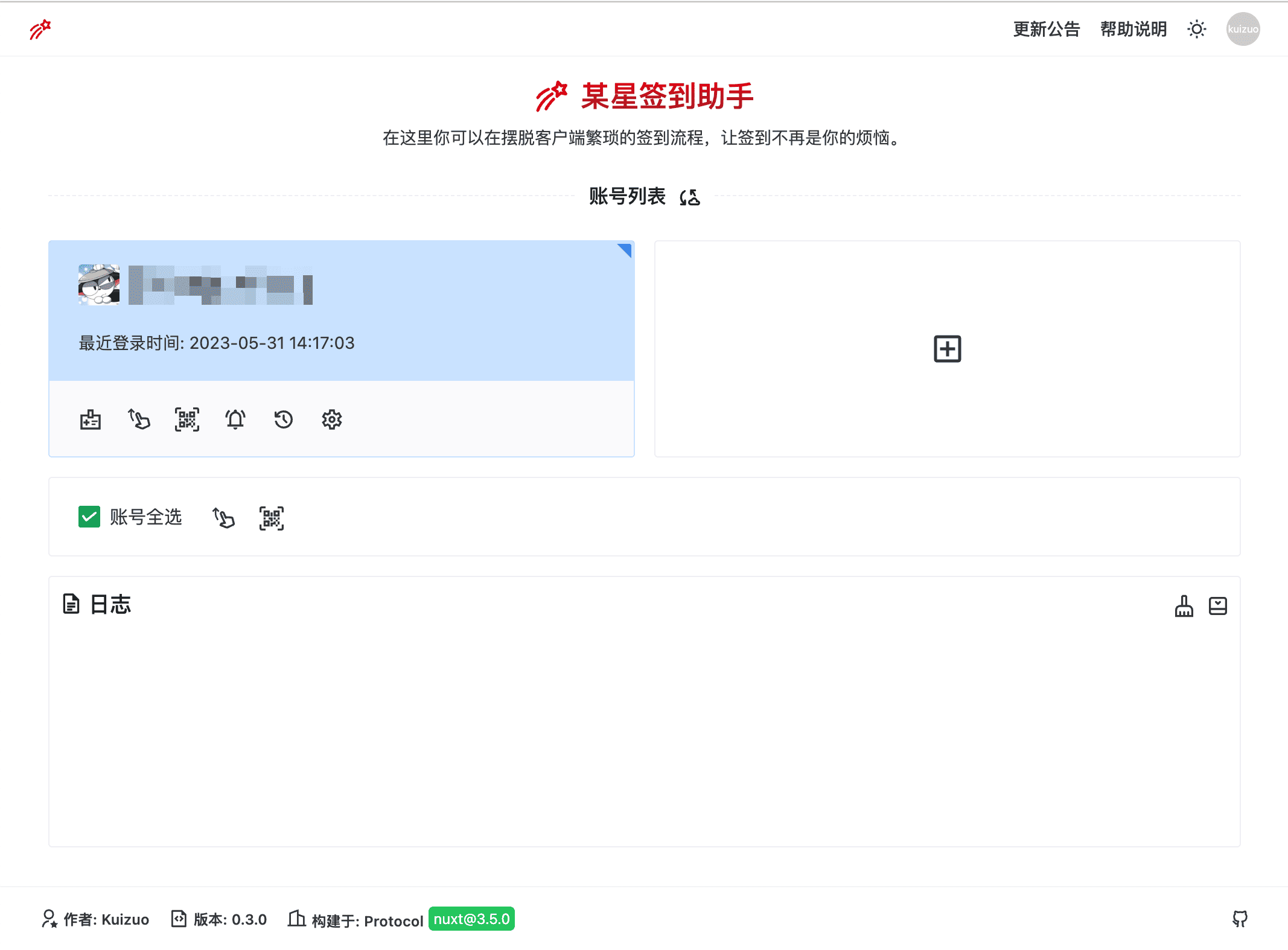This screenshot has height=950, width=1288.
Task: Click the notification bell icon for the account
Action: pos(235,419)
